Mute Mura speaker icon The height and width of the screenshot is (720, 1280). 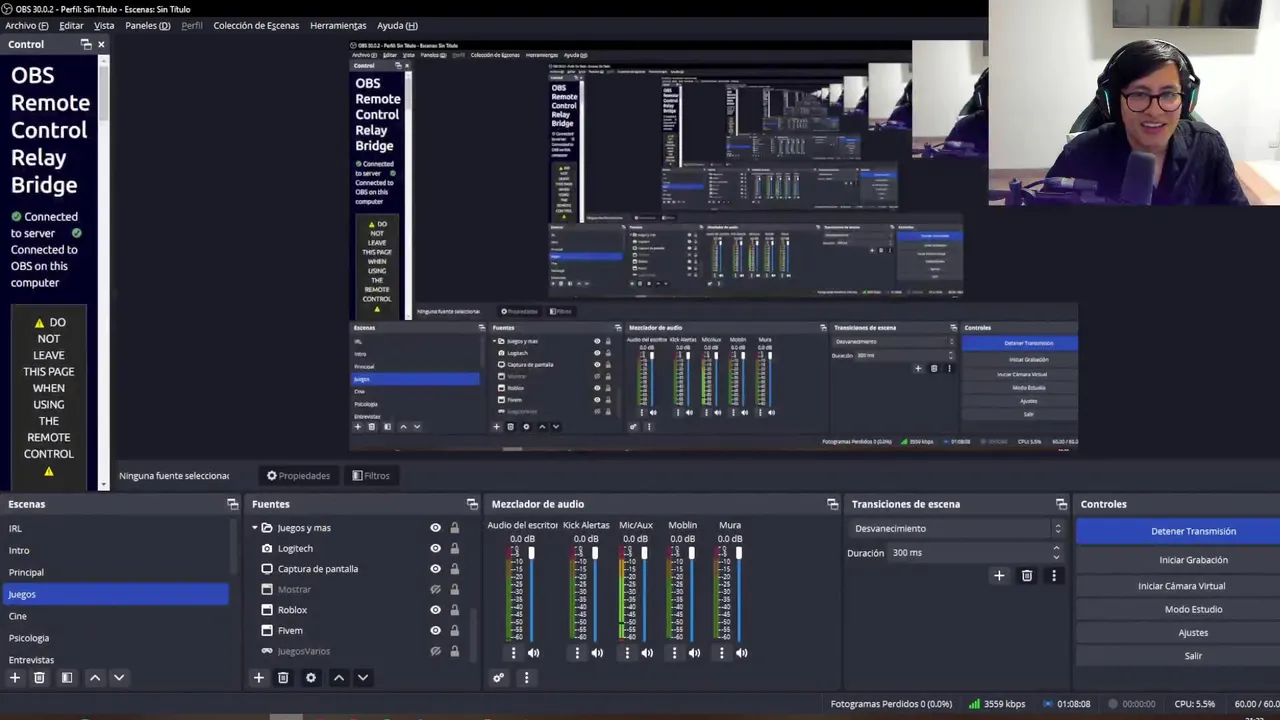(x=742, y=653)
